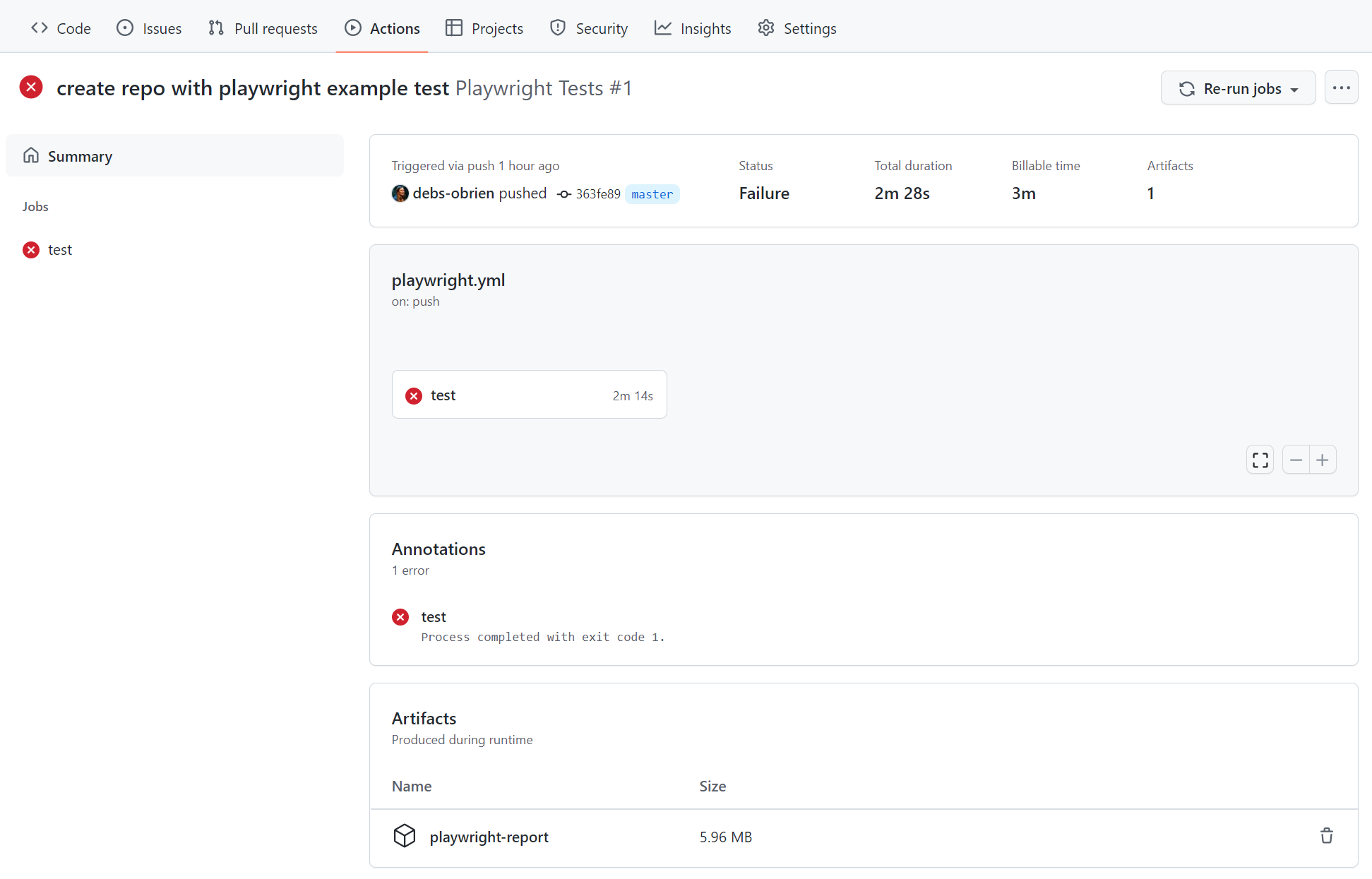Click 'Process completed with exit code 1.' message
This screenshot has height=879, width=1372.
pyautogui.click(x=543, y=637)
